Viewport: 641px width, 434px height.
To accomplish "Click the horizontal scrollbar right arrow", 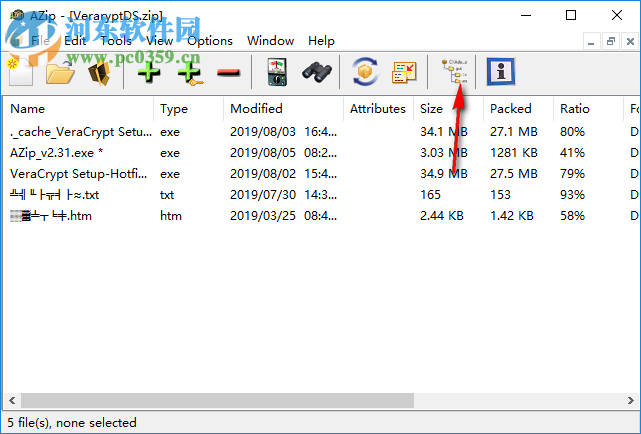I will 631,400.
